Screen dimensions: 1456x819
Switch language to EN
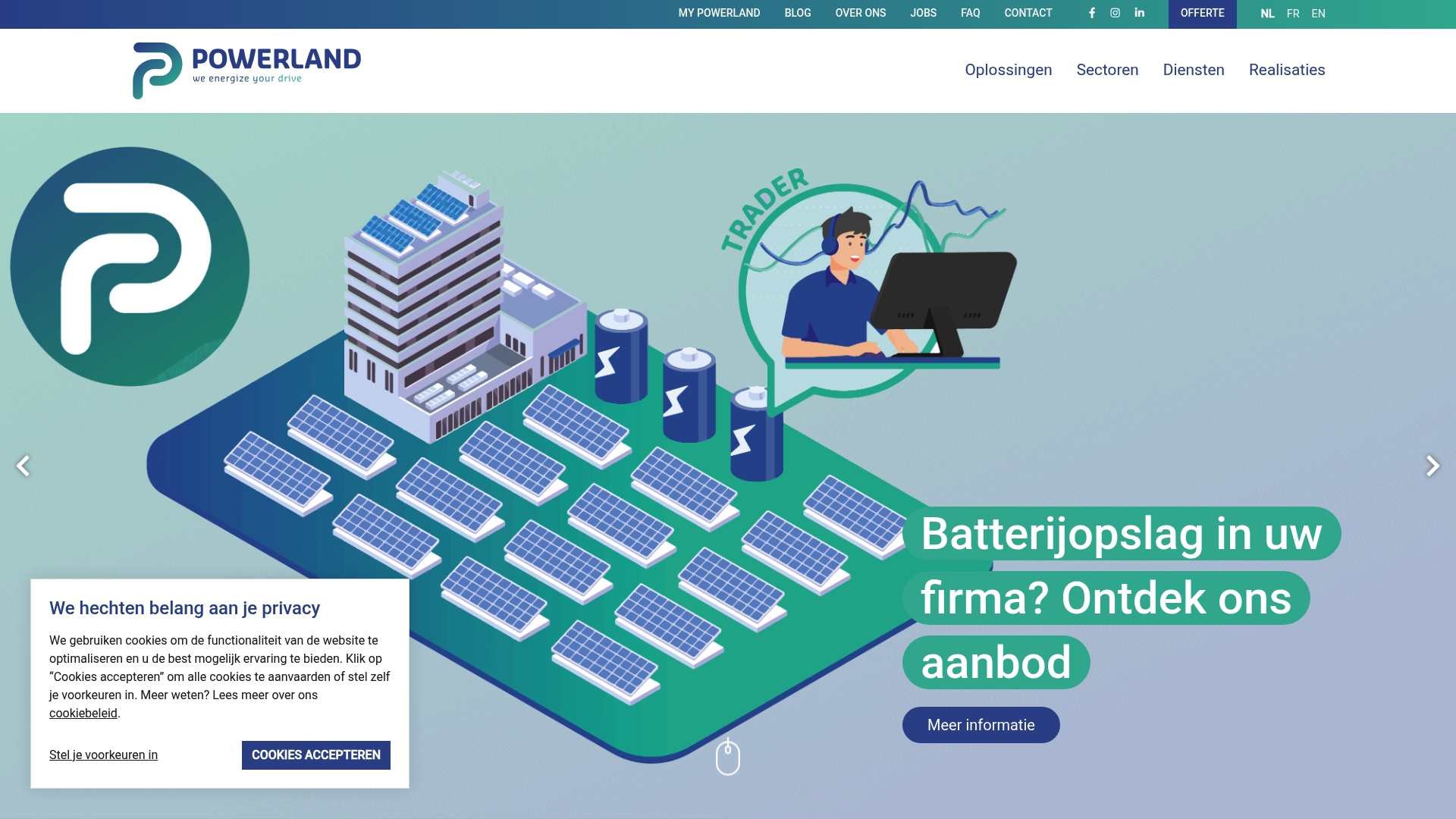[1318, 14]
